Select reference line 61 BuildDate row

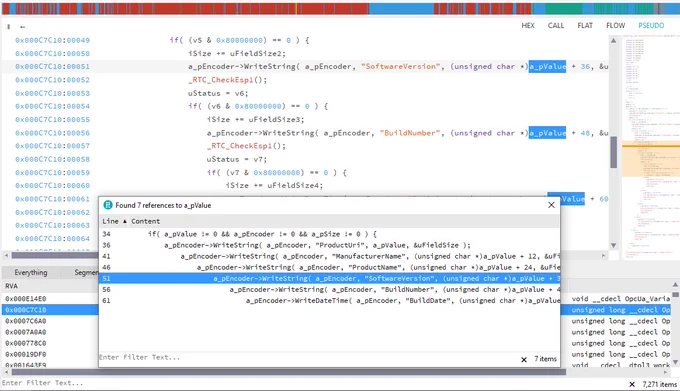[x=329, y=300]
